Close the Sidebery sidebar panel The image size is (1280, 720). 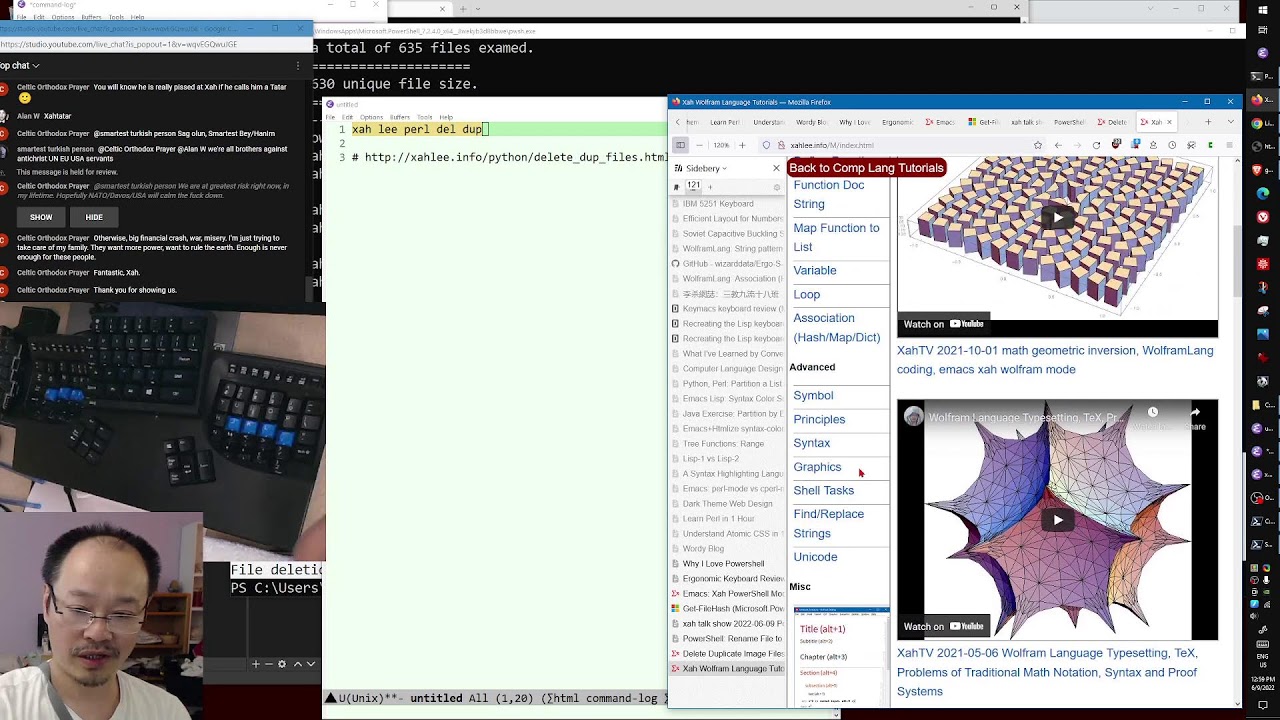776,168
